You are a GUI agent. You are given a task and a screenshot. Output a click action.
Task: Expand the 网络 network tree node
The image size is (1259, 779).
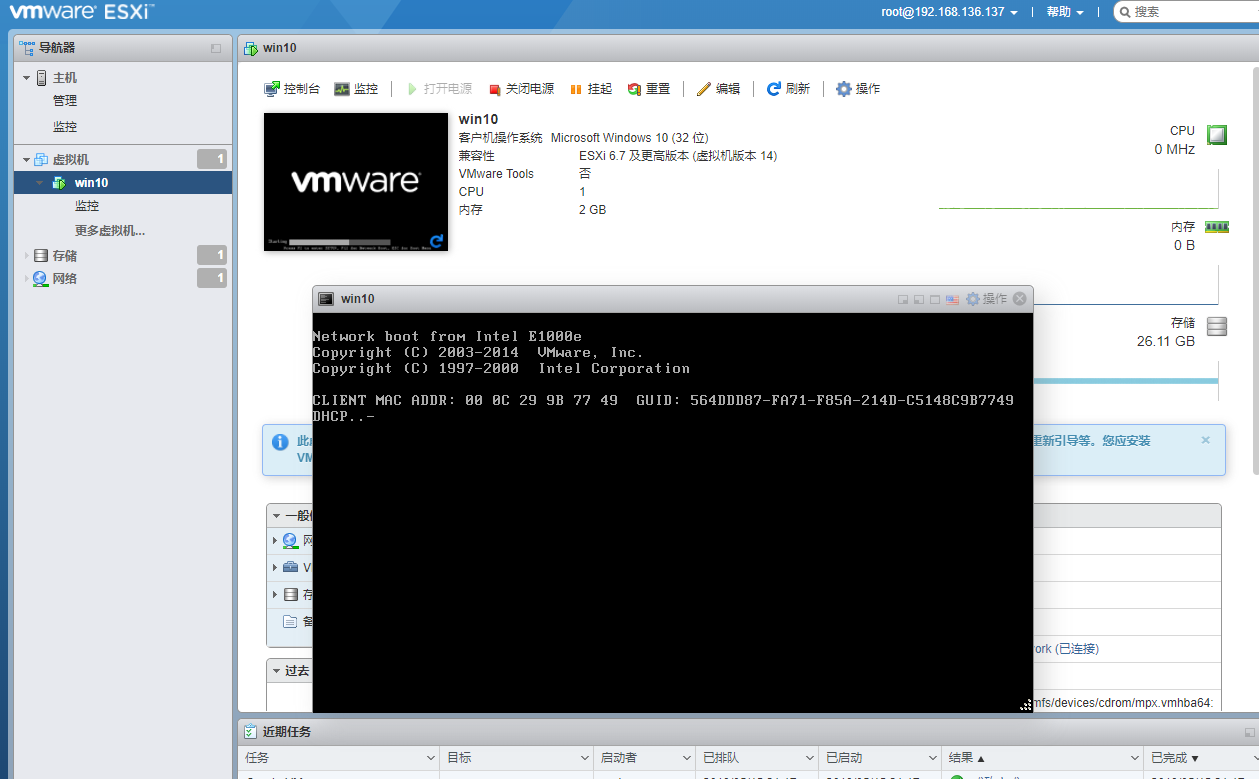27,279
